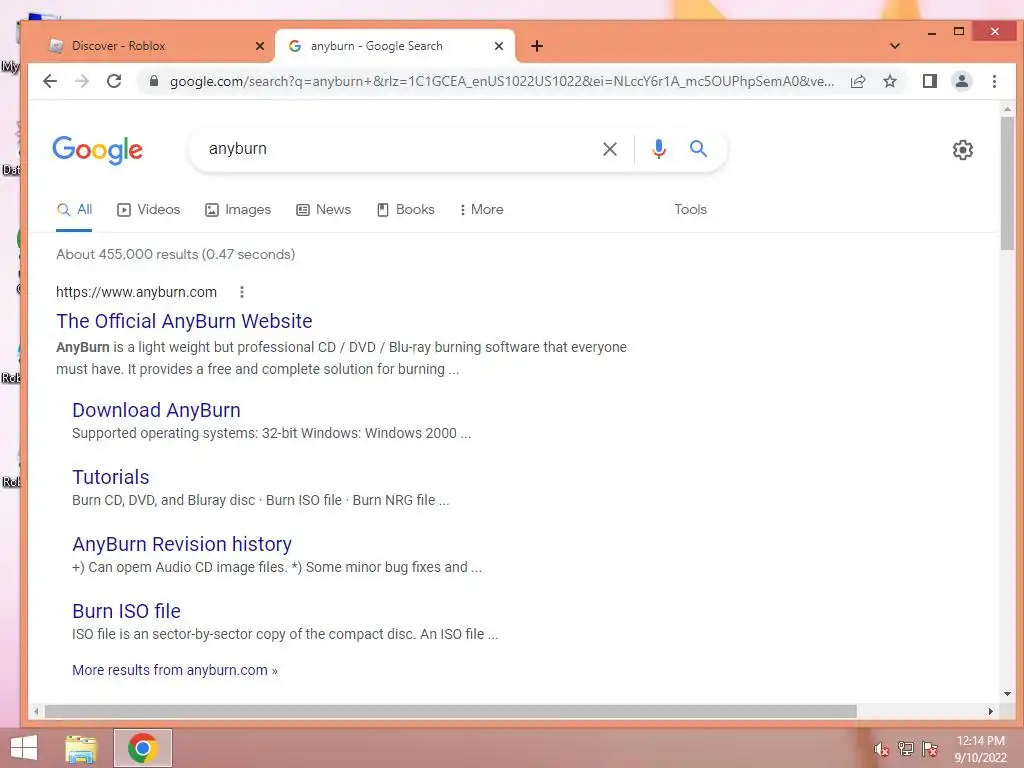The width and height of the screenshot is (1024, 768).
Task: Open the network tray icon
Action: coord(905,749)
